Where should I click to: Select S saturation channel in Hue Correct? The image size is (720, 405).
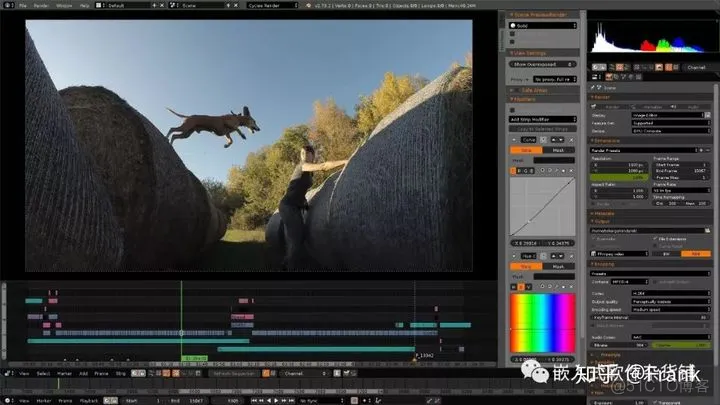tap(521, 287)
